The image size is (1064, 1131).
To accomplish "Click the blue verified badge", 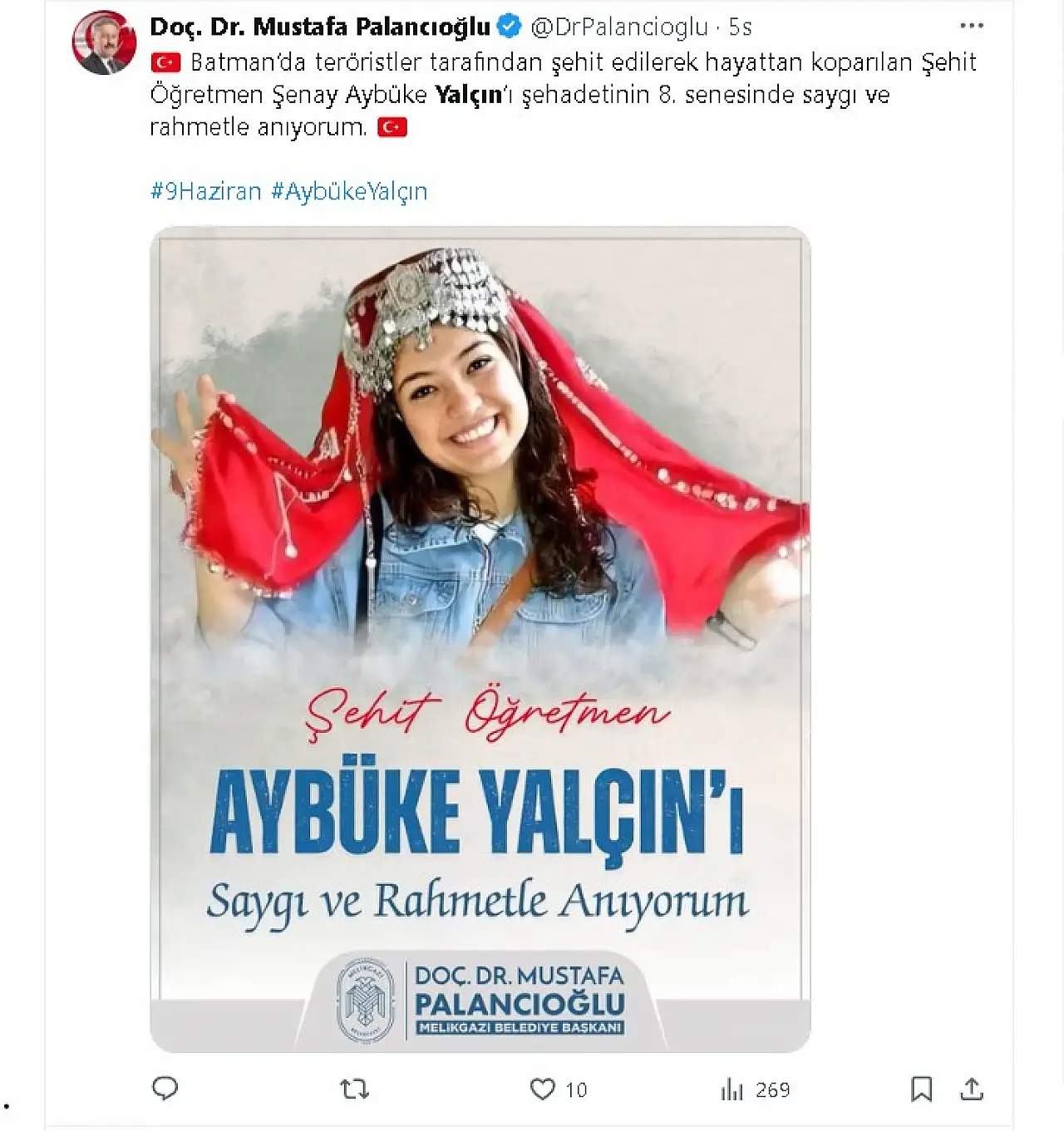I will click(509, 27).
